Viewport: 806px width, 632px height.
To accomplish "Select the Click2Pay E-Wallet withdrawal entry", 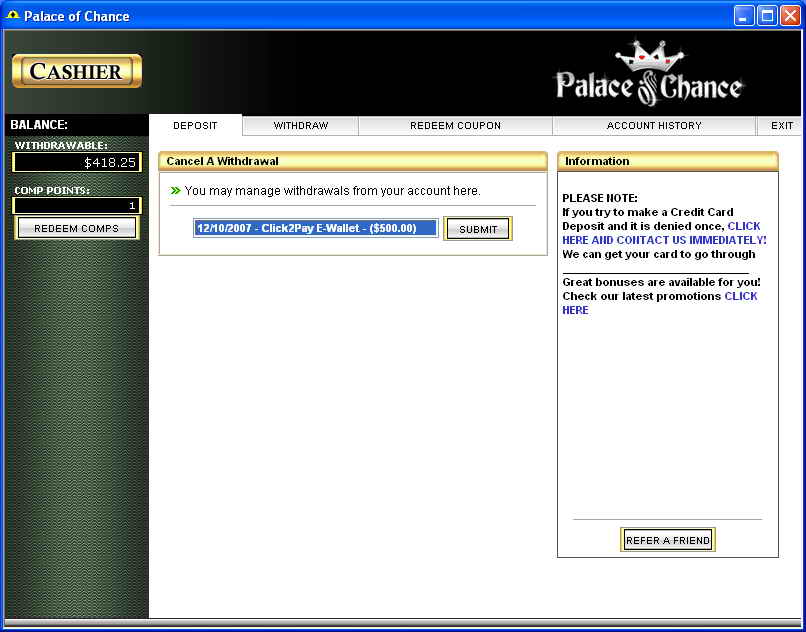I will 315,228.
